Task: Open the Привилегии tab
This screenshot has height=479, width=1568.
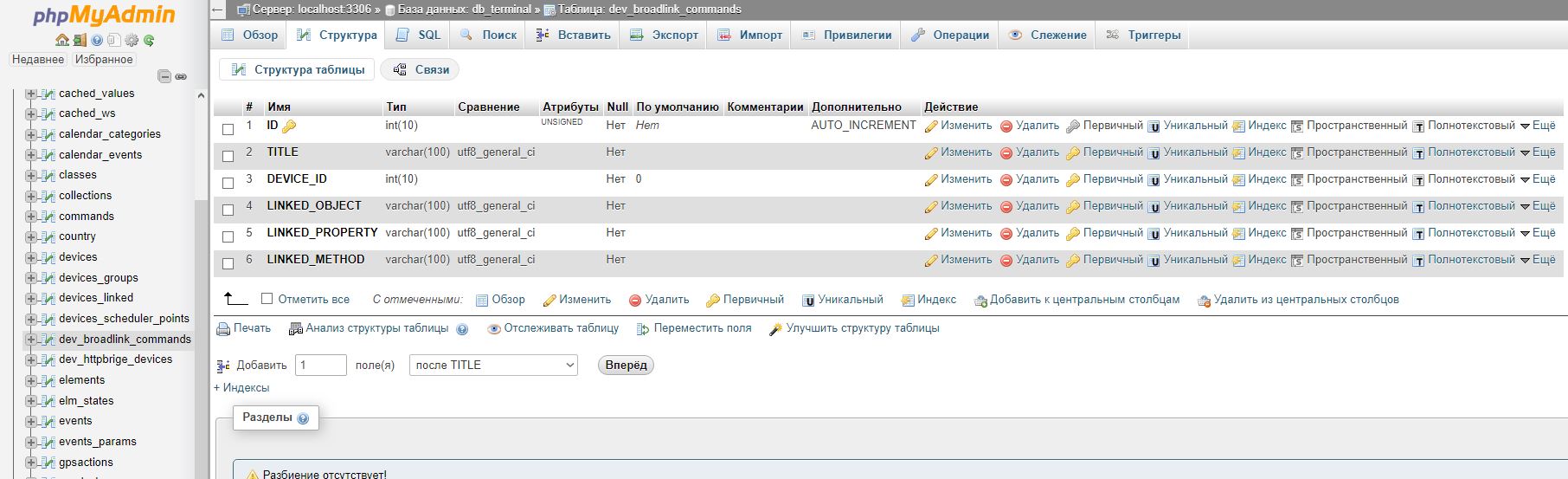Action: click(845, 36)
